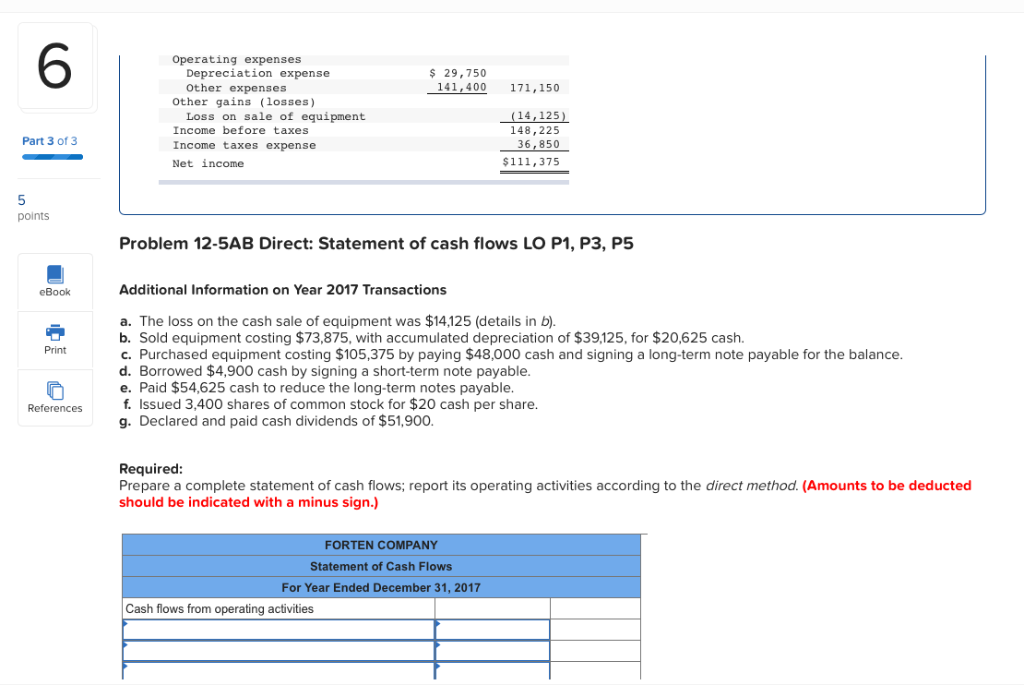
Task: Open the References documents icon
Action: click(55, 390)
